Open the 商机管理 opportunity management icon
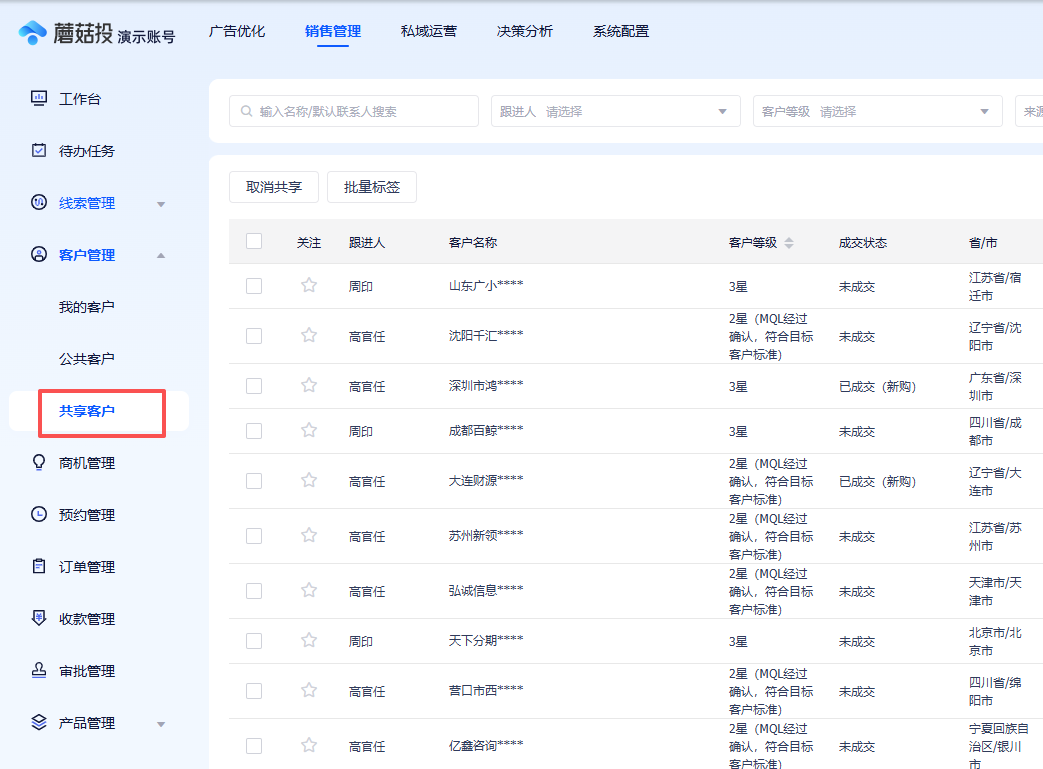 click(38, 462)
